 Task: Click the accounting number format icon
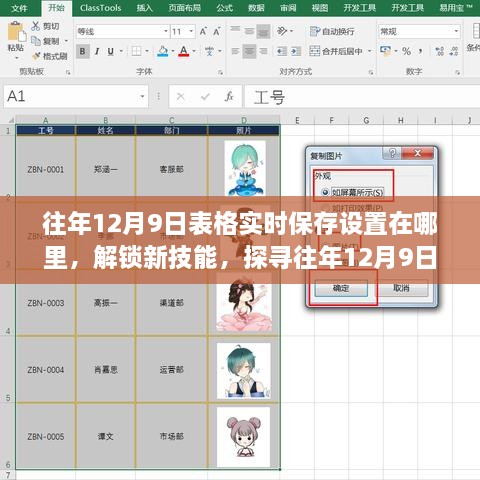coord(386,51)
